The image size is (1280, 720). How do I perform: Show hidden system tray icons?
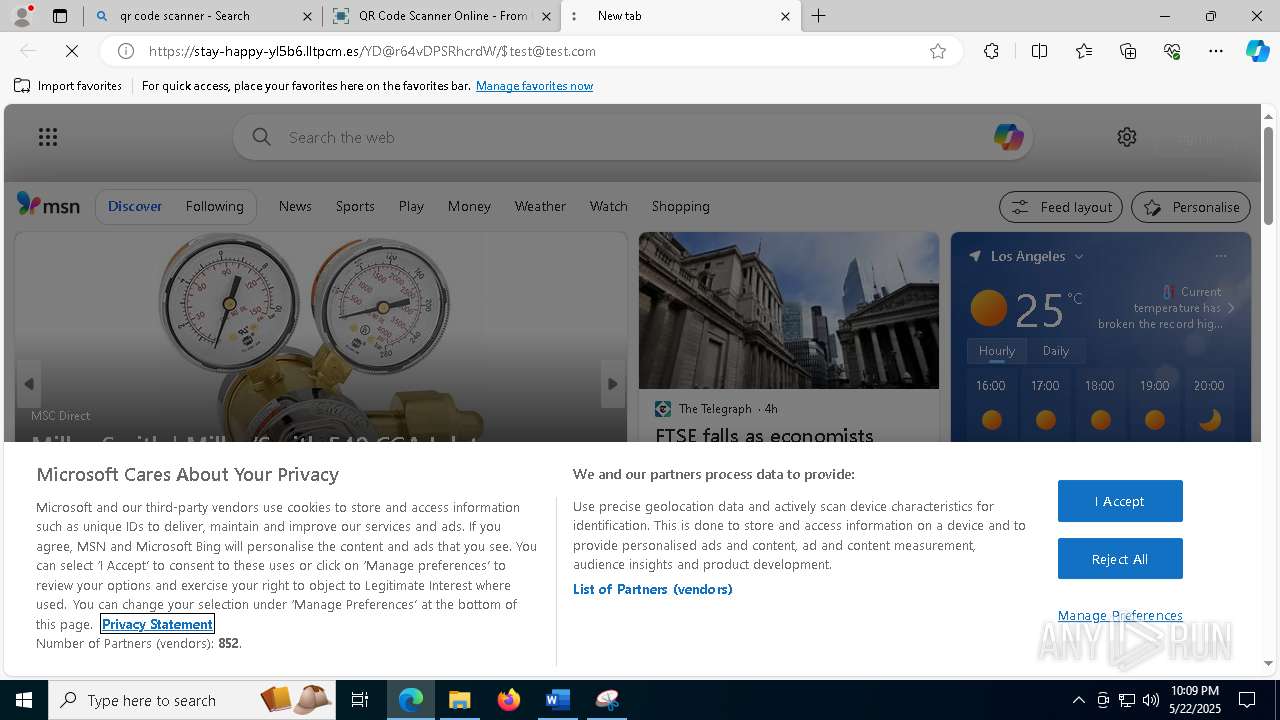tap(1078, 700)
